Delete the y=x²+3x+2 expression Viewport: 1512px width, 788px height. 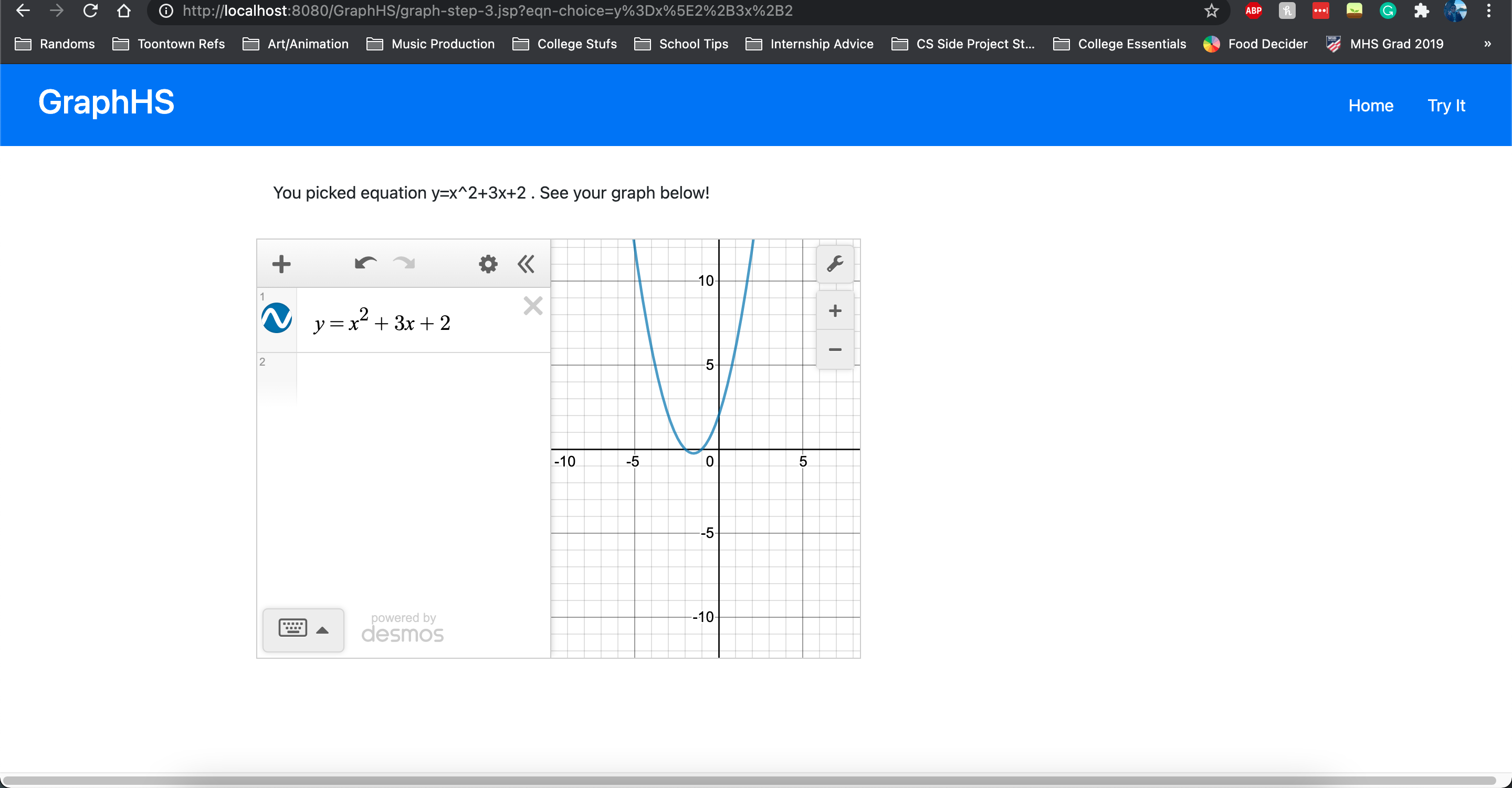coord(532,306)
